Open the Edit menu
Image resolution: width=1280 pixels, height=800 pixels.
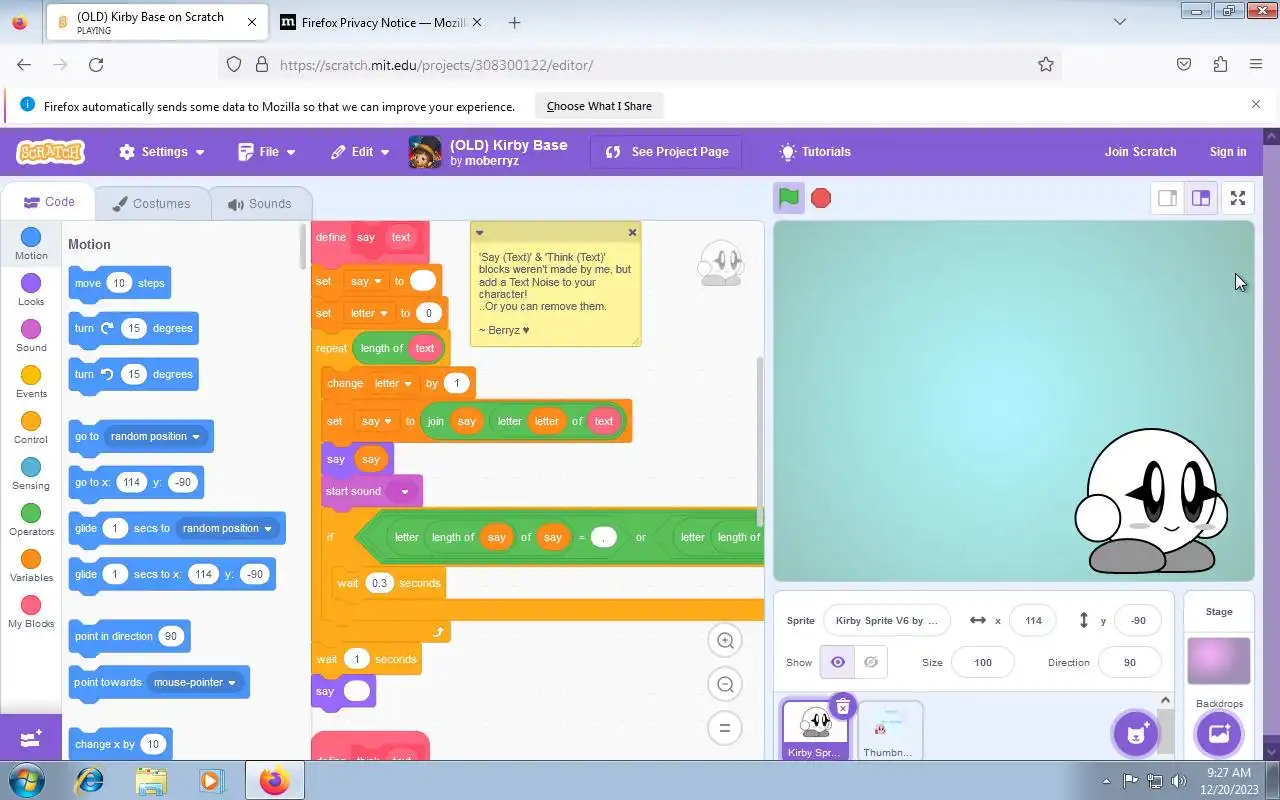(x=361, y=152)
